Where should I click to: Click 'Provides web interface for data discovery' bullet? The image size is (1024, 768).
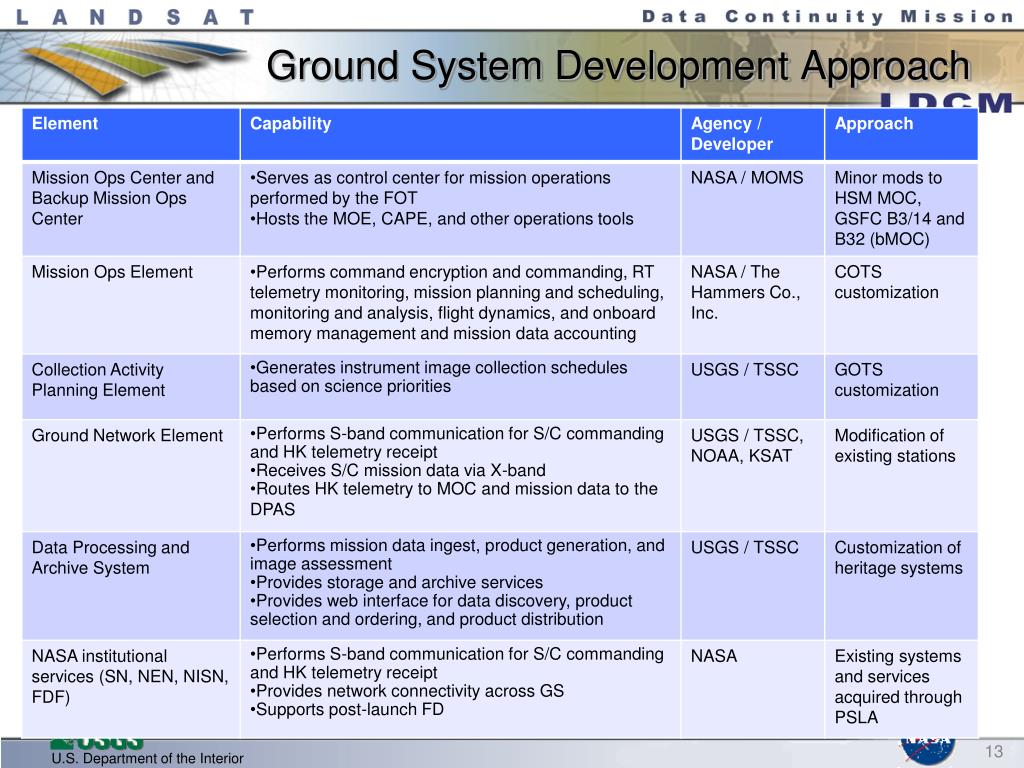point(441,610)
